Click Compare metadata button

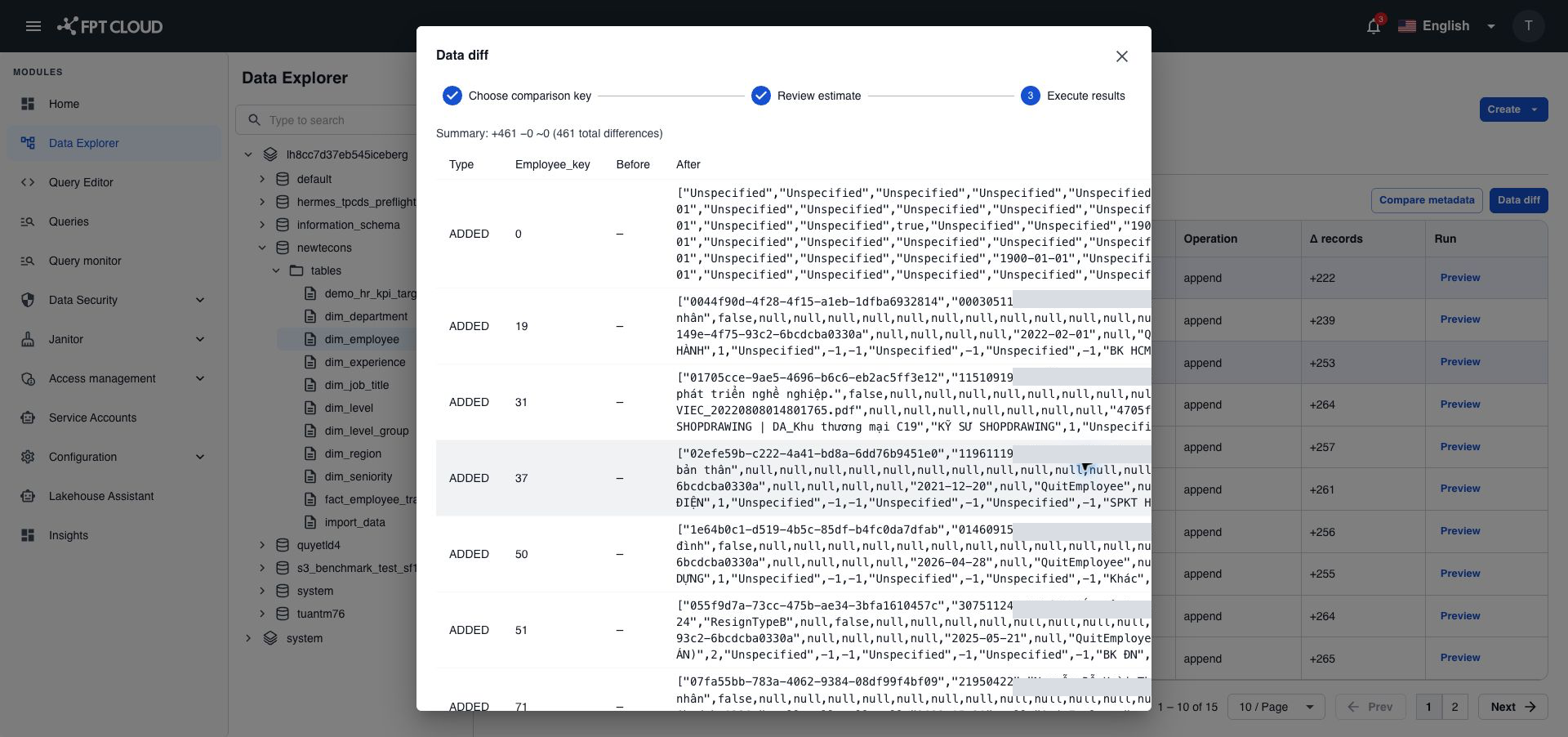pyautogui.click(x=1427, y=200)
